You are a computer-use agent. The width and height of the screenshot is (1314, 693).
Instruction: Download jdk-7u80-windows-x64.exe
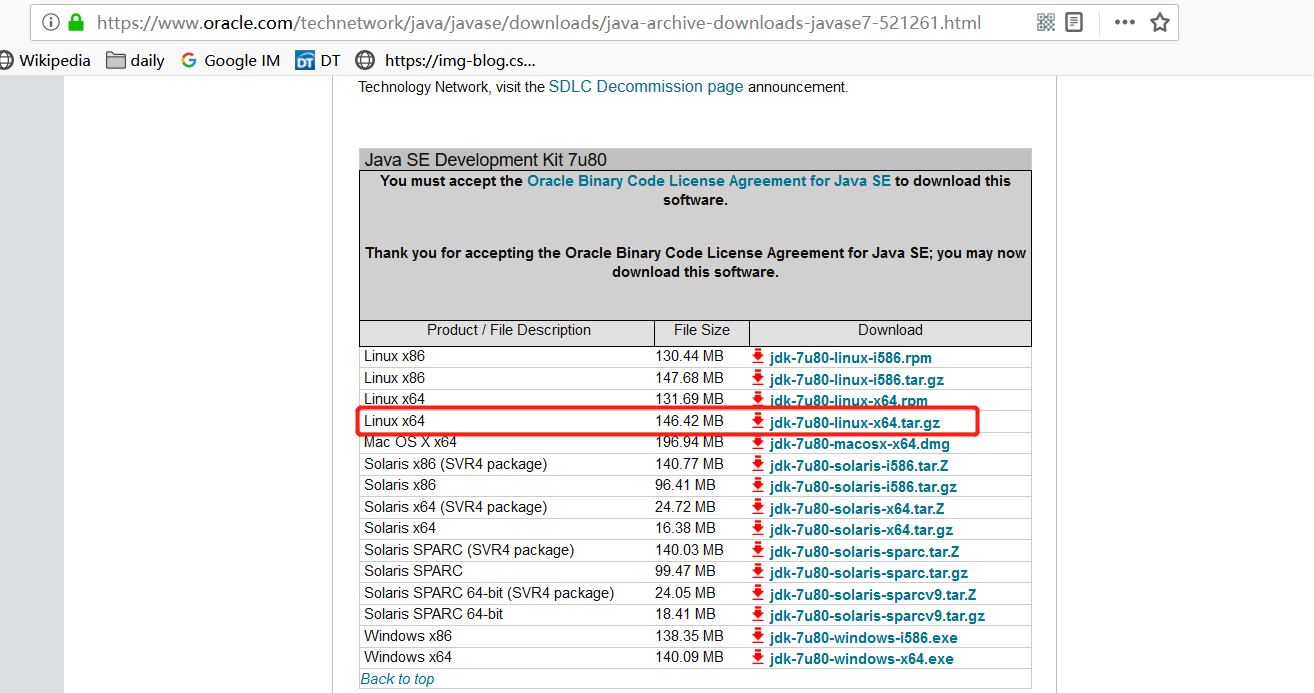[862, 659]
